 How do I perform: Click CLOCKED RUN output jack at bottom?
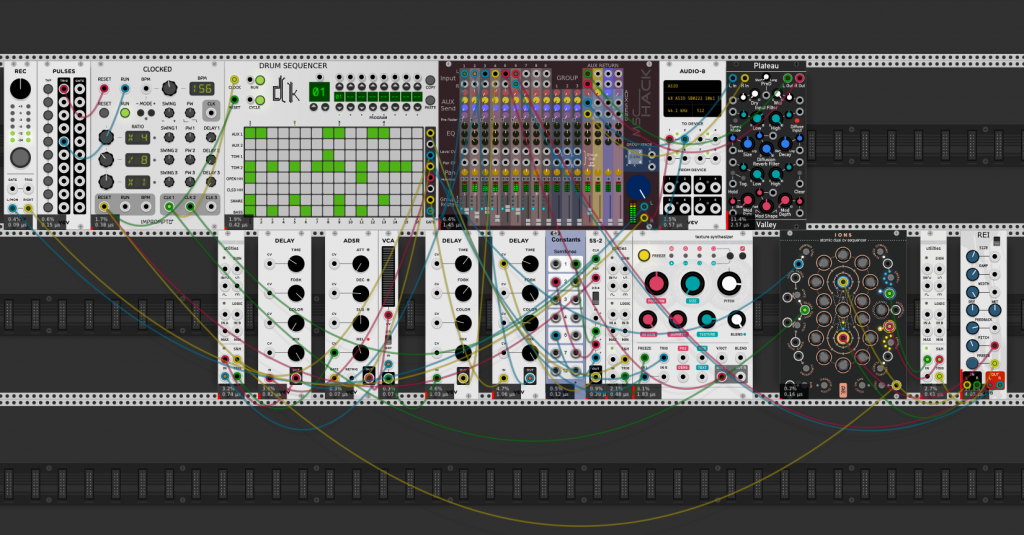[125, 206]
